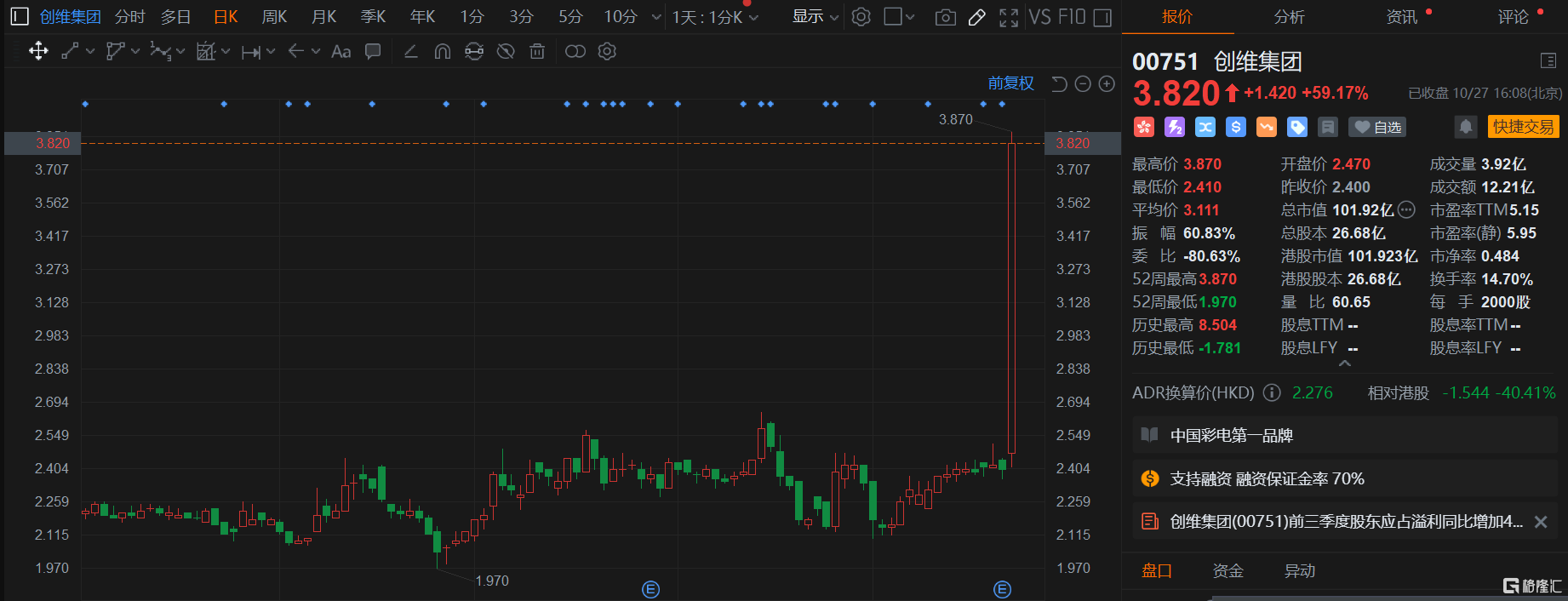This screenshot has width=1568, height=601.
Task: Select the arrow annotation tool
Action: pos(296,51)
